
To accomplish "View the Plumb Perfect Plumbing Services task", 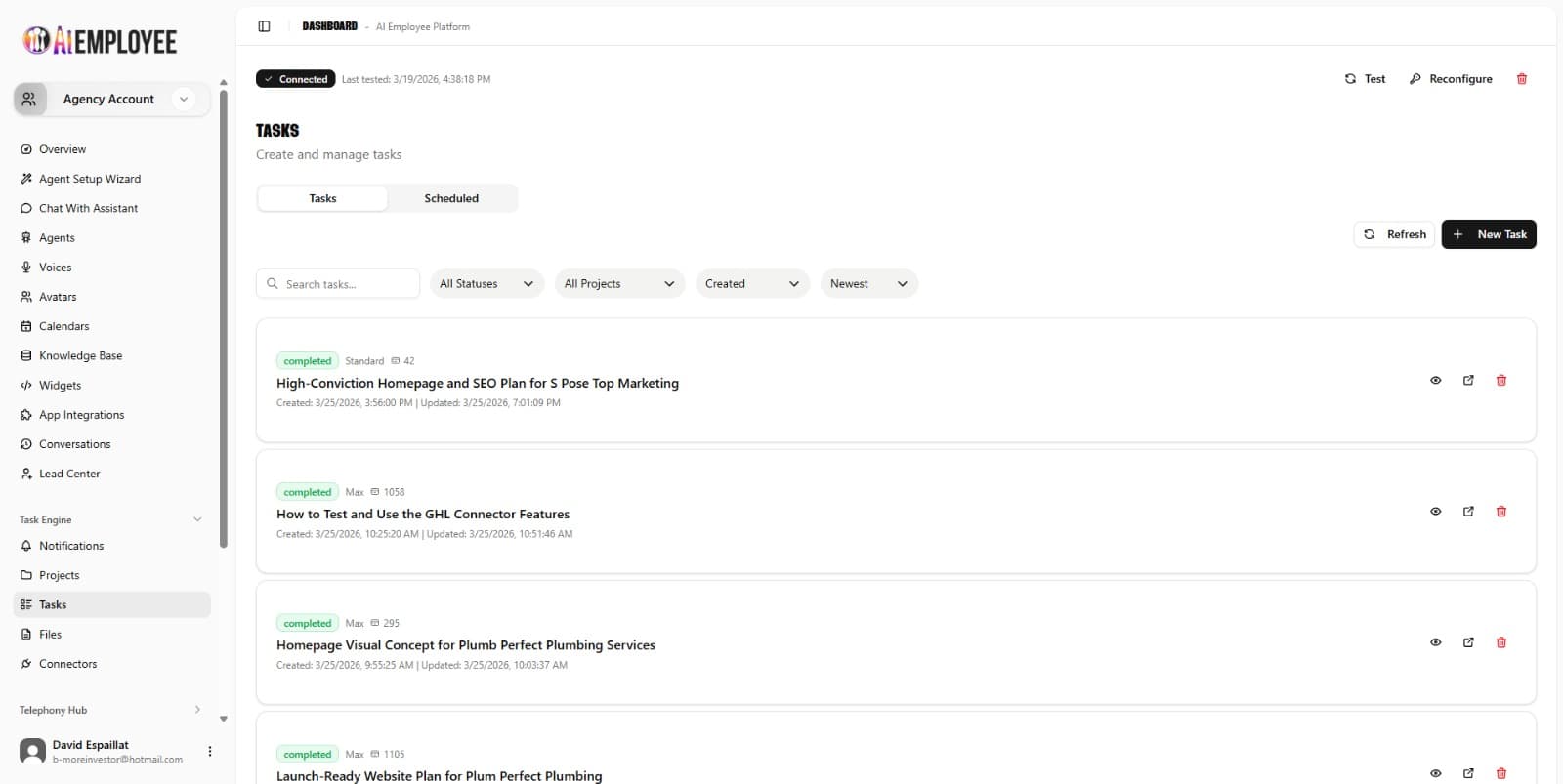I will [1435, 642].
